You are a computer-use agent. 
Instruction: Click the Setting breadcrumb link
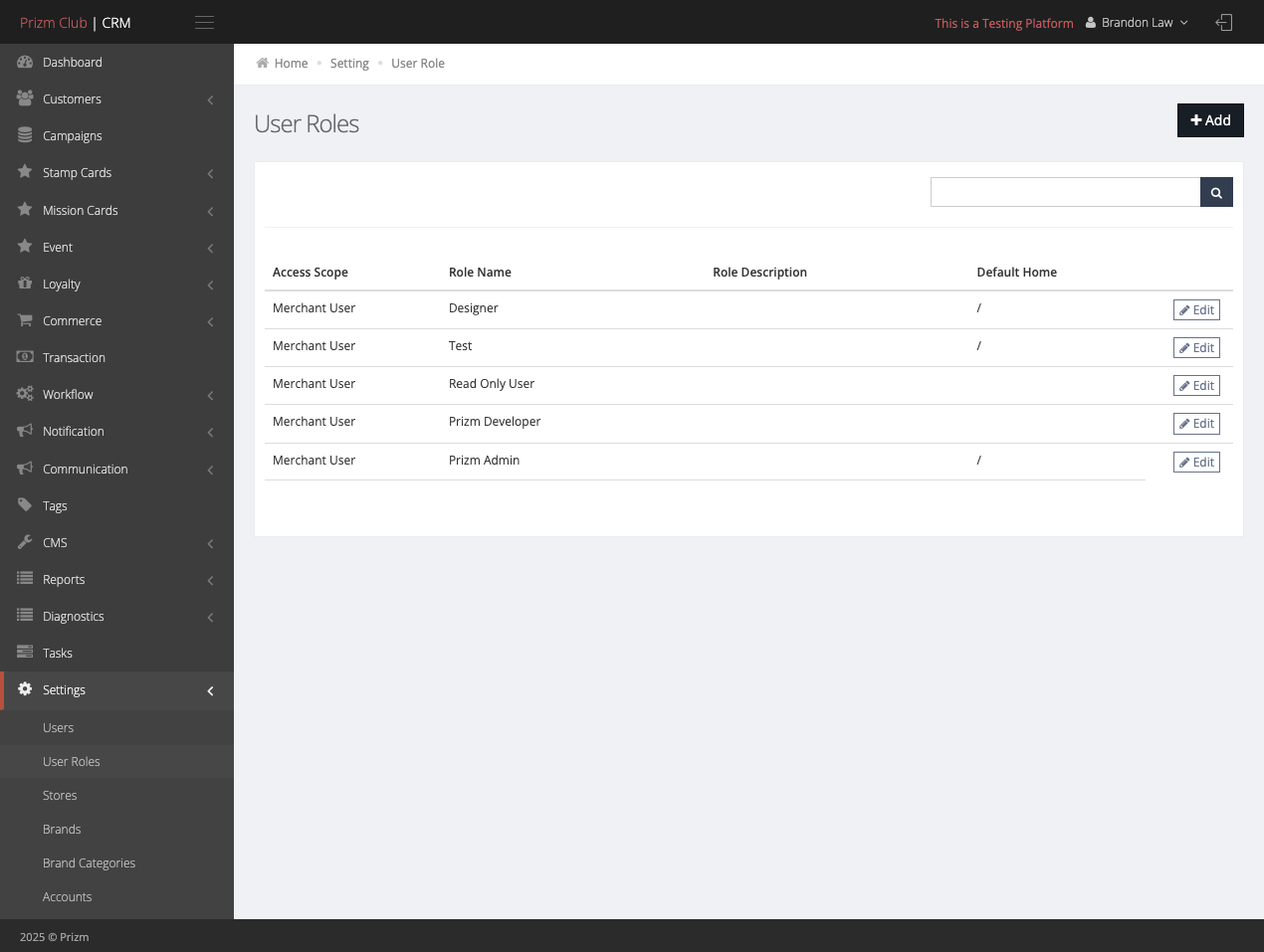click(x=349, y=63)
